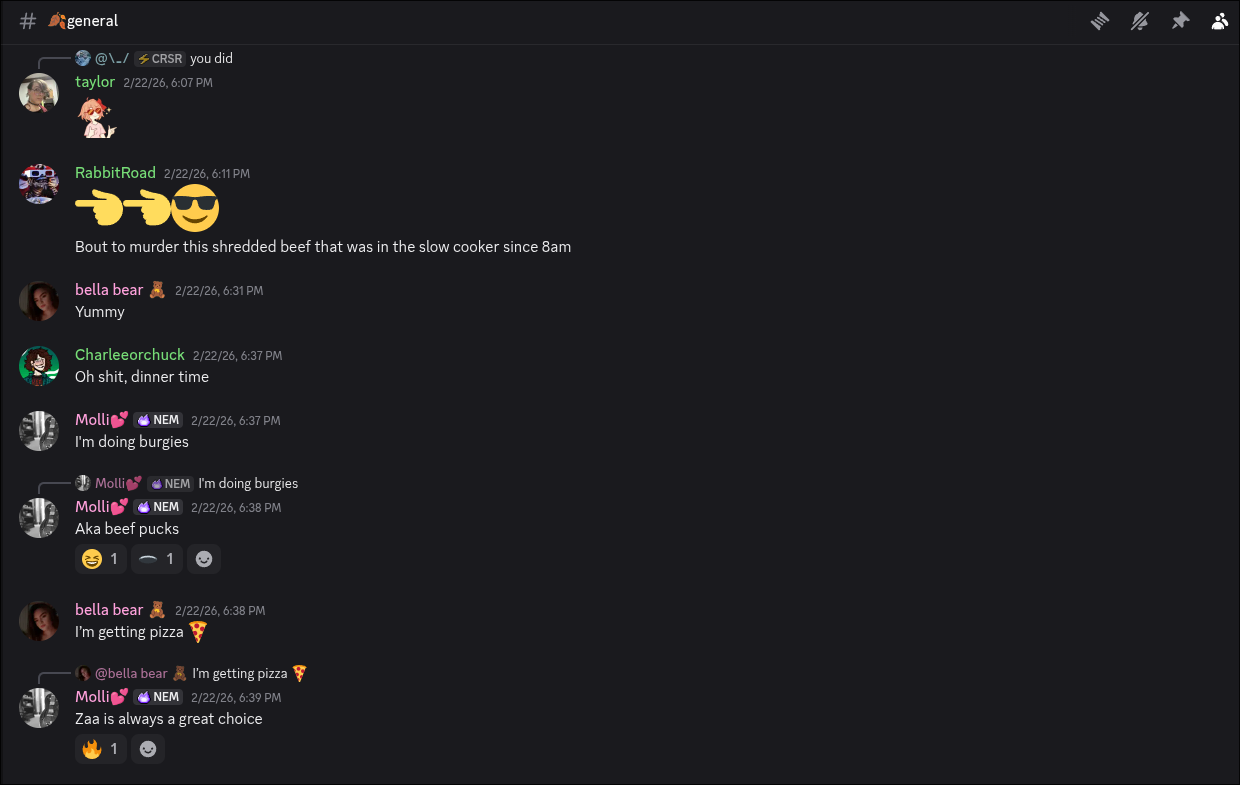Click the channel hashtag icon

(28, 21)
